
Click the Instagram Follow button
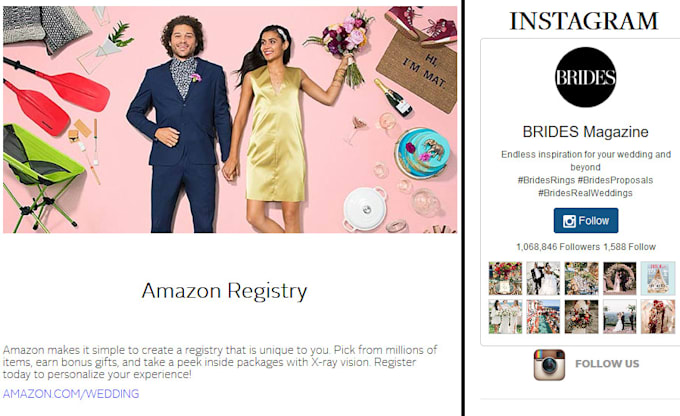(x=586, y=221)
